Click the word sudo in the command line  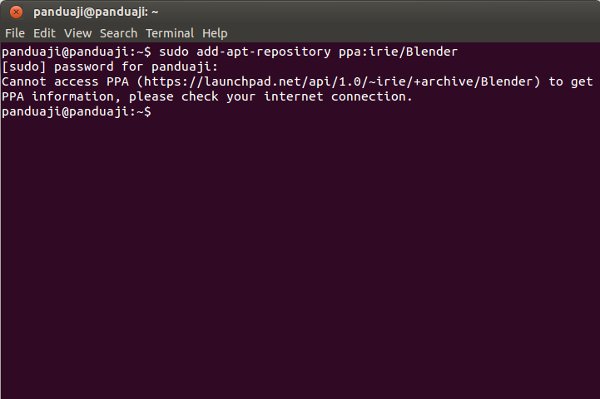point(174,52)
